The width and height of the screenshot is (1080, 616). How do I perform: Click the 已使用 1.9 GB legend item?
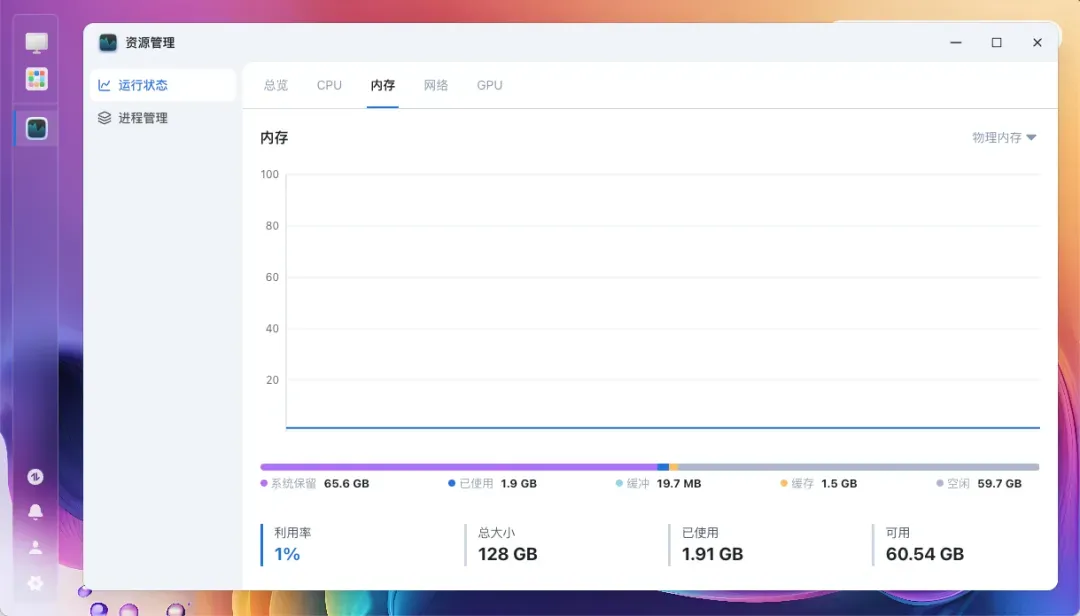coord(493,483)
